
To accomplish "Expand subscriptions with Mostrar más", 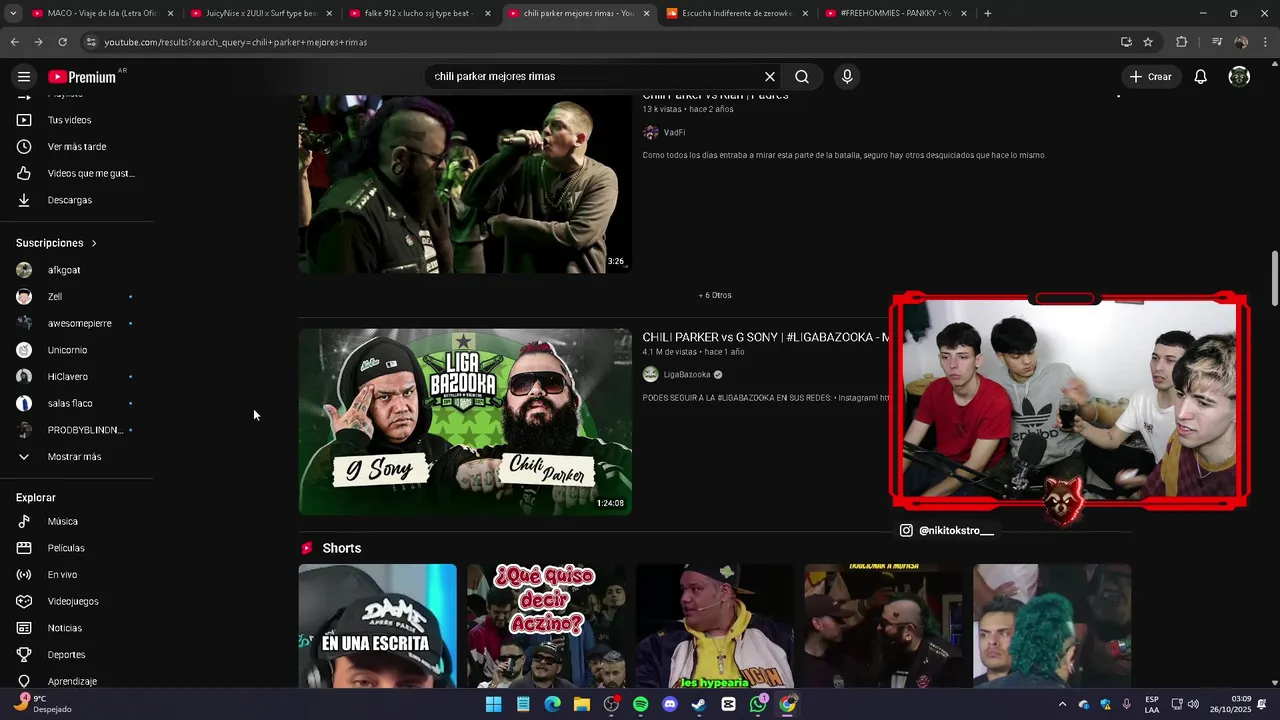I will coord(76,457).
